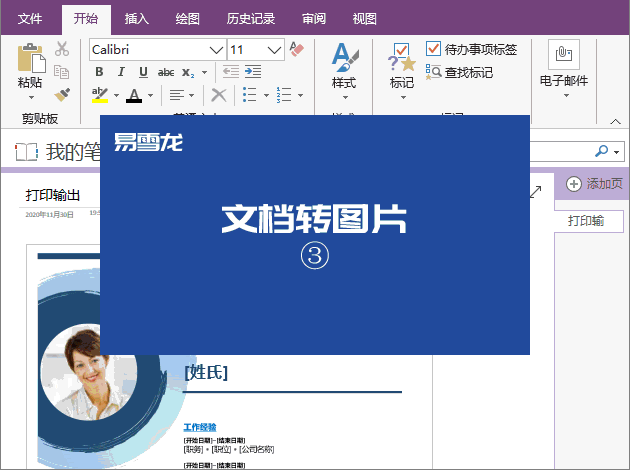Open alignment dropdown arrow
Screen dimensions: 630x470
(x=191, y=96)
